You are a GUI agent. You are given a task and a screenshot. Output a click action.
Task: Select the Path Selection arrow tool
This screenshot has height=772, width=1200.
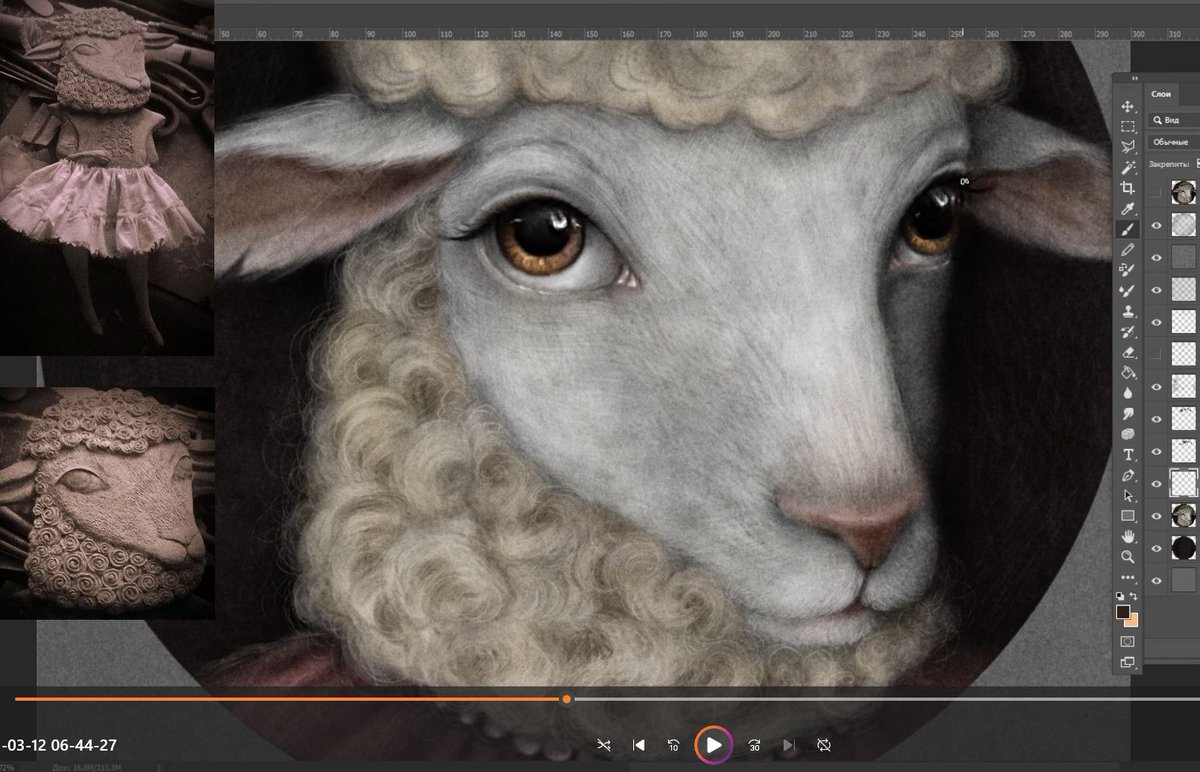coord(1128,495)
